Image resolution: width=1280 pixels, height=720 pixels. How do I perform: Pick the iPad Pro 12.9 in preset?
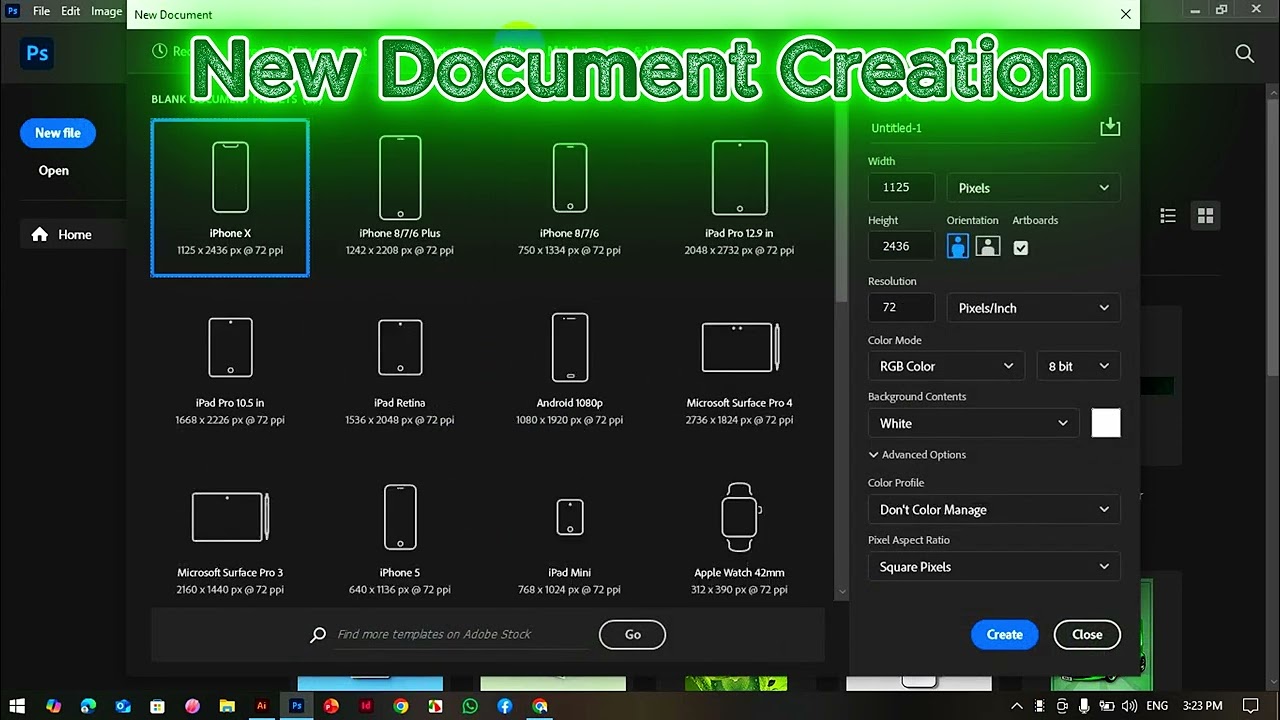tap(740, 198)
